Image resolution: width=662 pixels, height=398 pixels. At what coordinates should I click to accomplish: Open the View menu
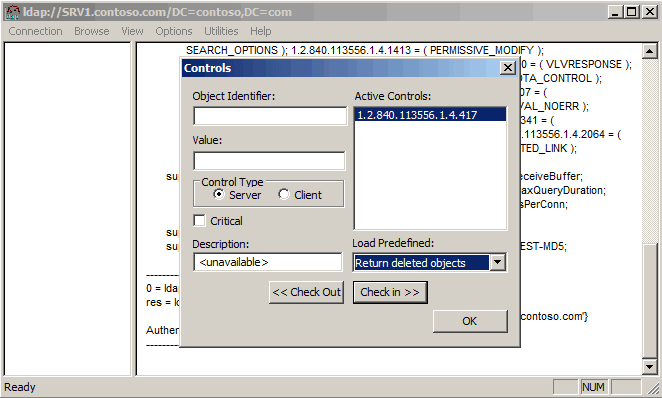coord(132,31)
